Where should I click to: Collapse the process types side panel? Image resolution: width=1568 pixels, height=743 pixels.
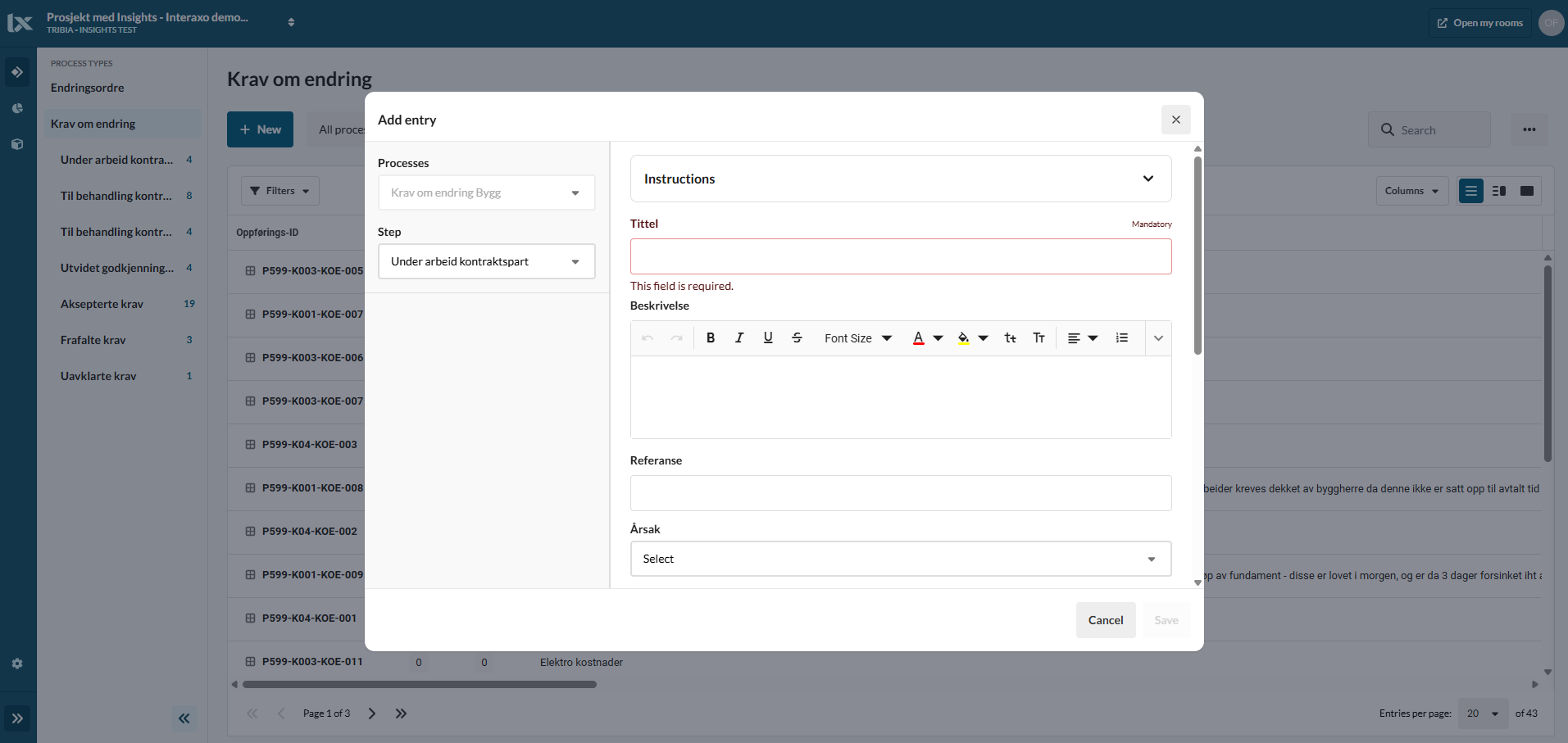pyautogui.click(x=184, y=718)
